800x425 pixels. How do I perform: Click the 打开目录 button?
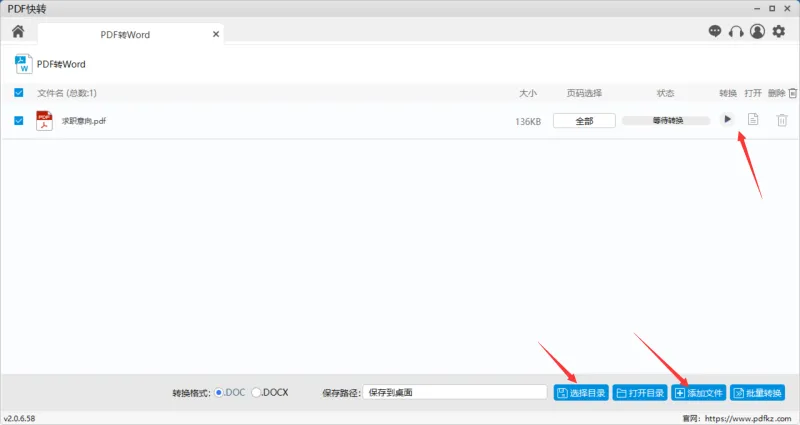[640, 393]
